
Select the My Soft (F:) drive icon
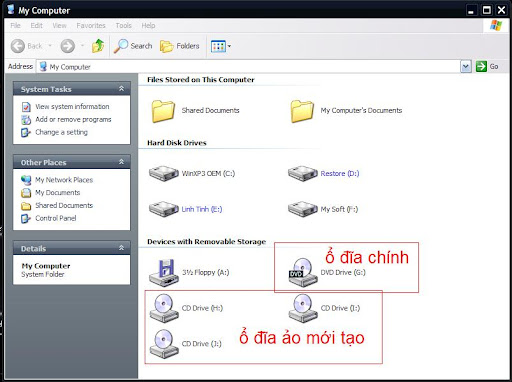pyautogui.click(x=303, y=209)
